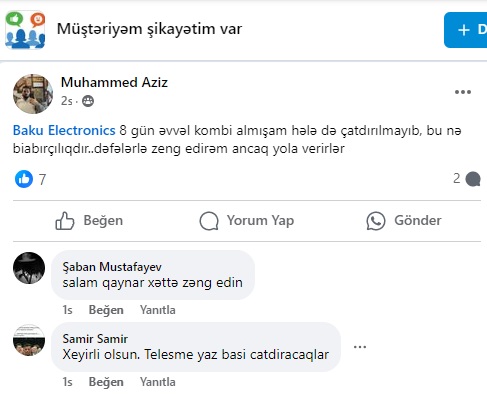The image size is (487, 395).
Task: Click the blue plus button in the group header
Action: click(466, 30)
